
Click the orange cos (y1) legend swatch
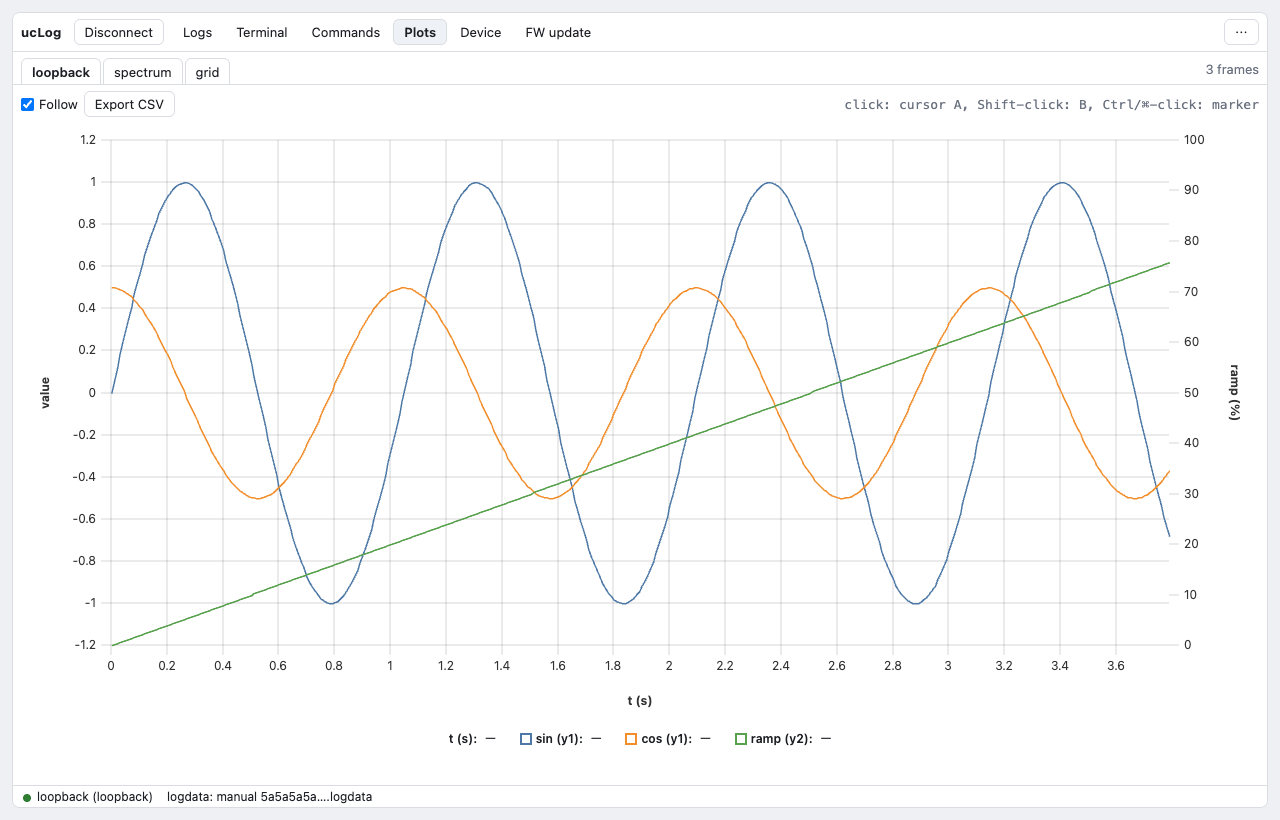(631, 739)
